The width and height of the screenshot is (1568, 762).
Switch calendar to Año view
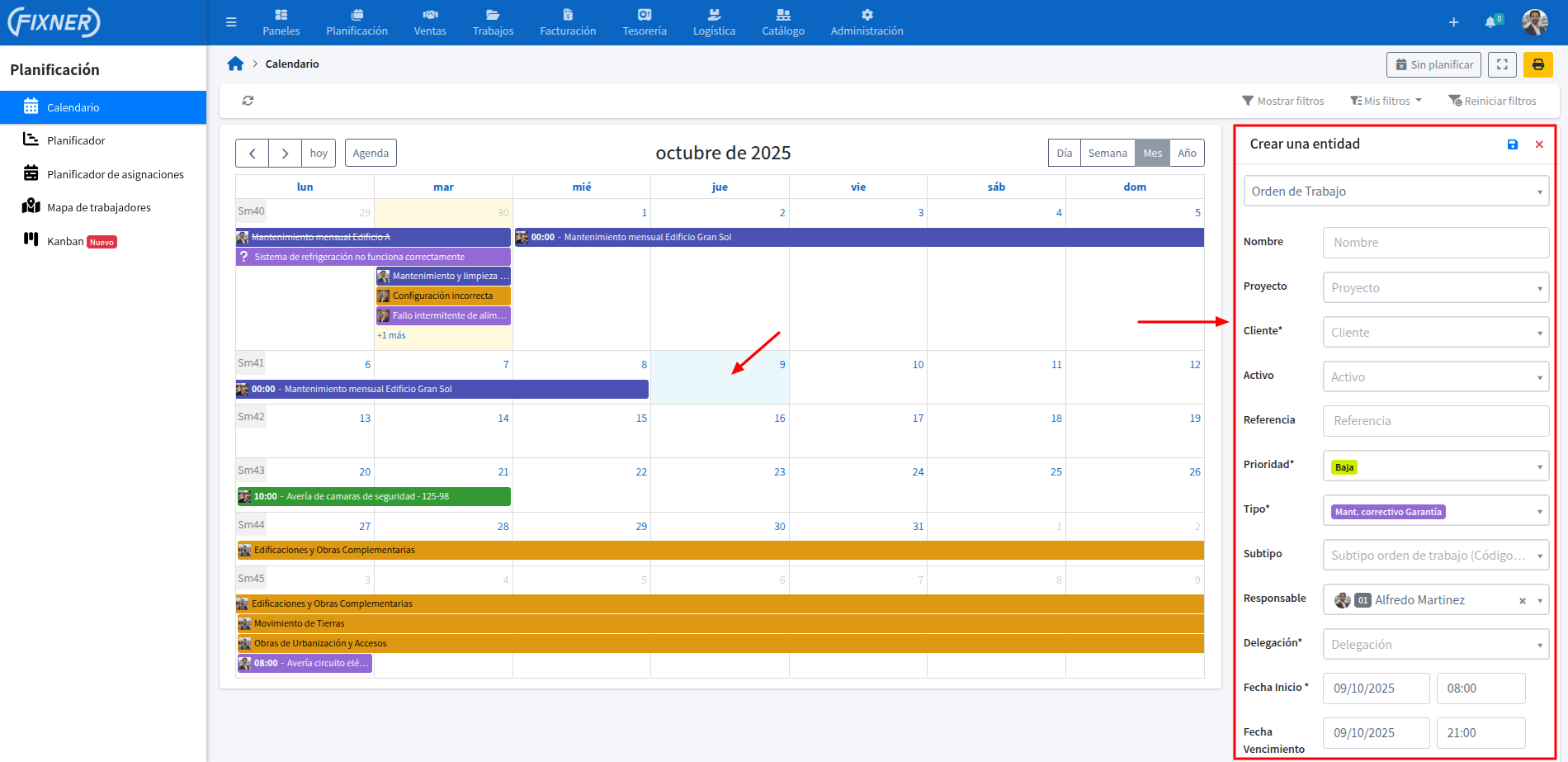click(1187, 153)
